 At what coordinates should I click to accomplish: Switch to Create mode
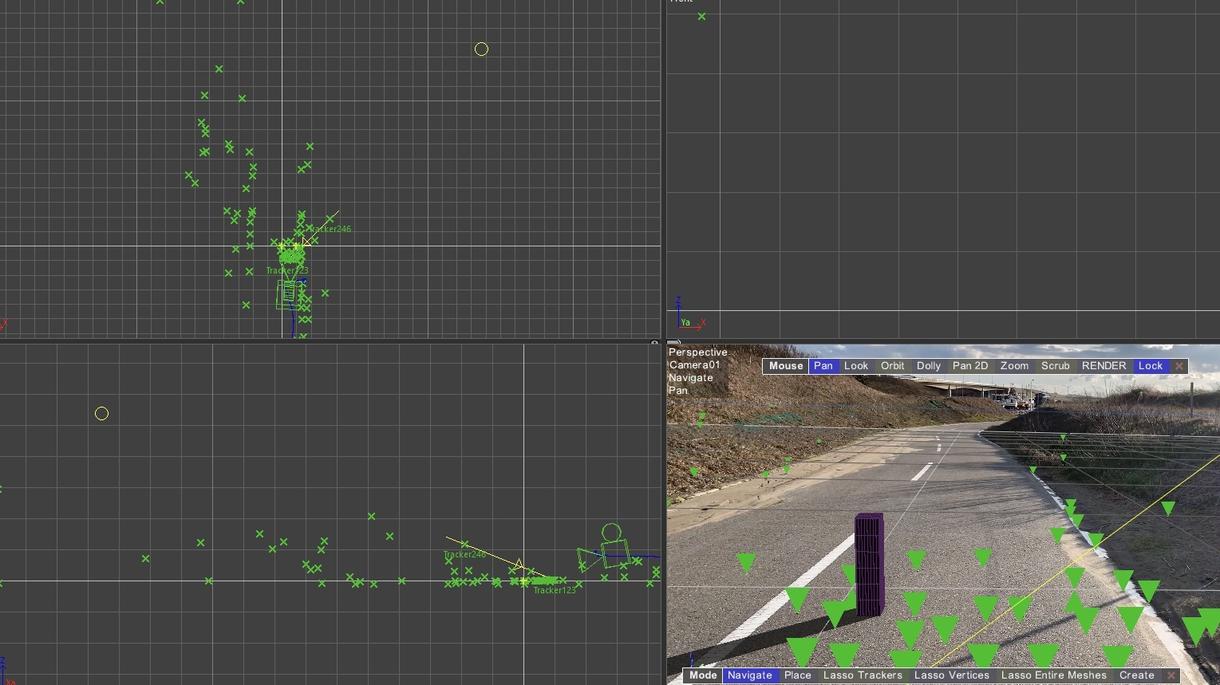(1136, 676)
